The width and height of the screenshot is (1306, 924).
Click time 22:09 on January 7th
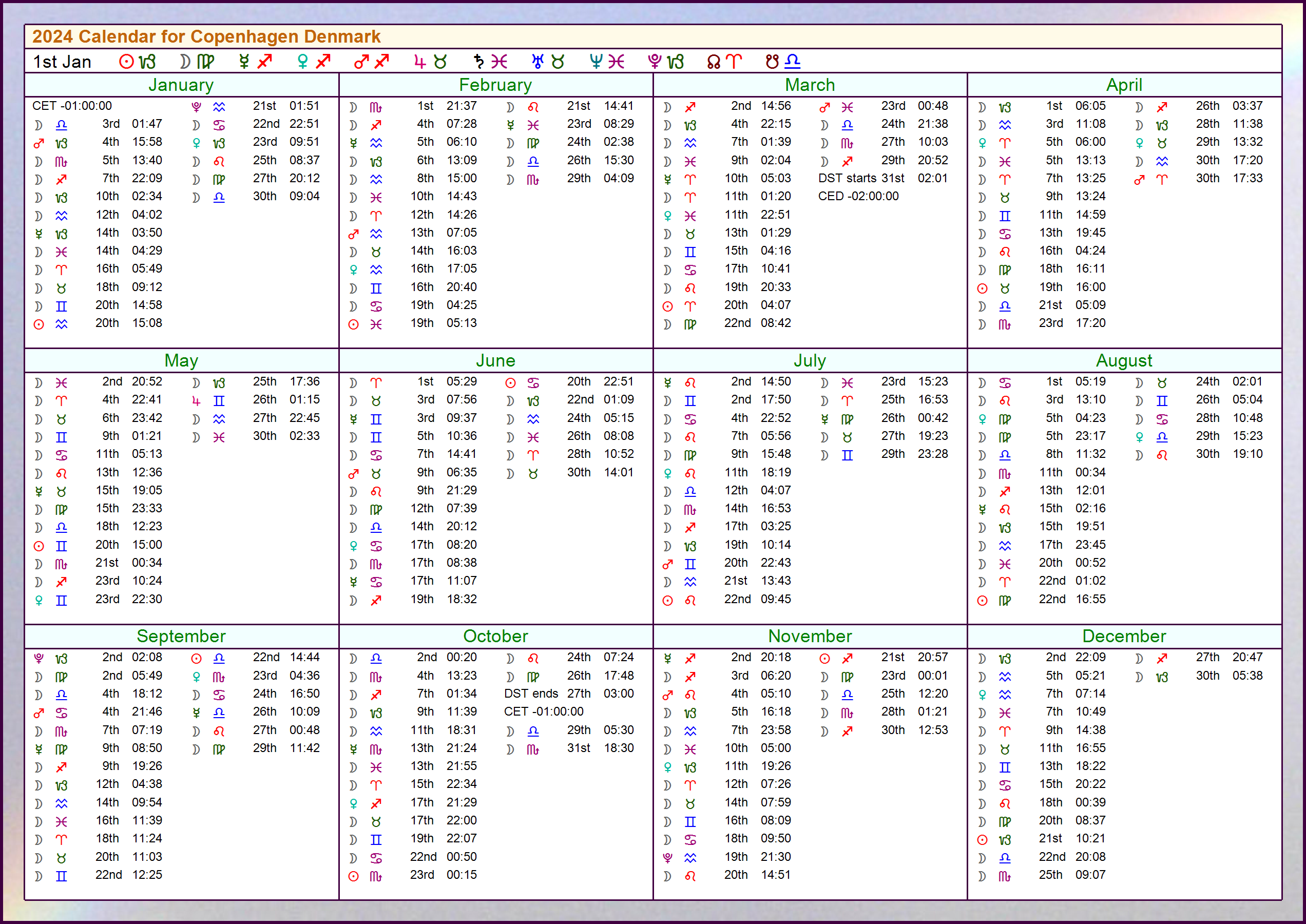coord(147,178)
